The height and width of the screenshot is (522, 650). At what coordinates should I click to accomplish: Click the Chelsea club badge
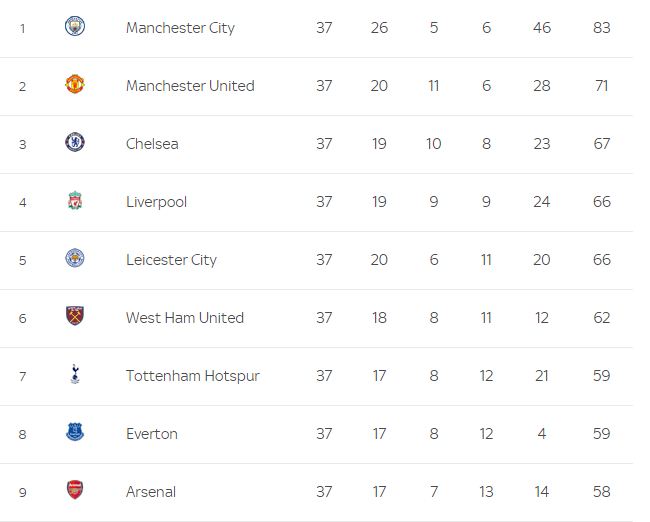tap(75, 143)
